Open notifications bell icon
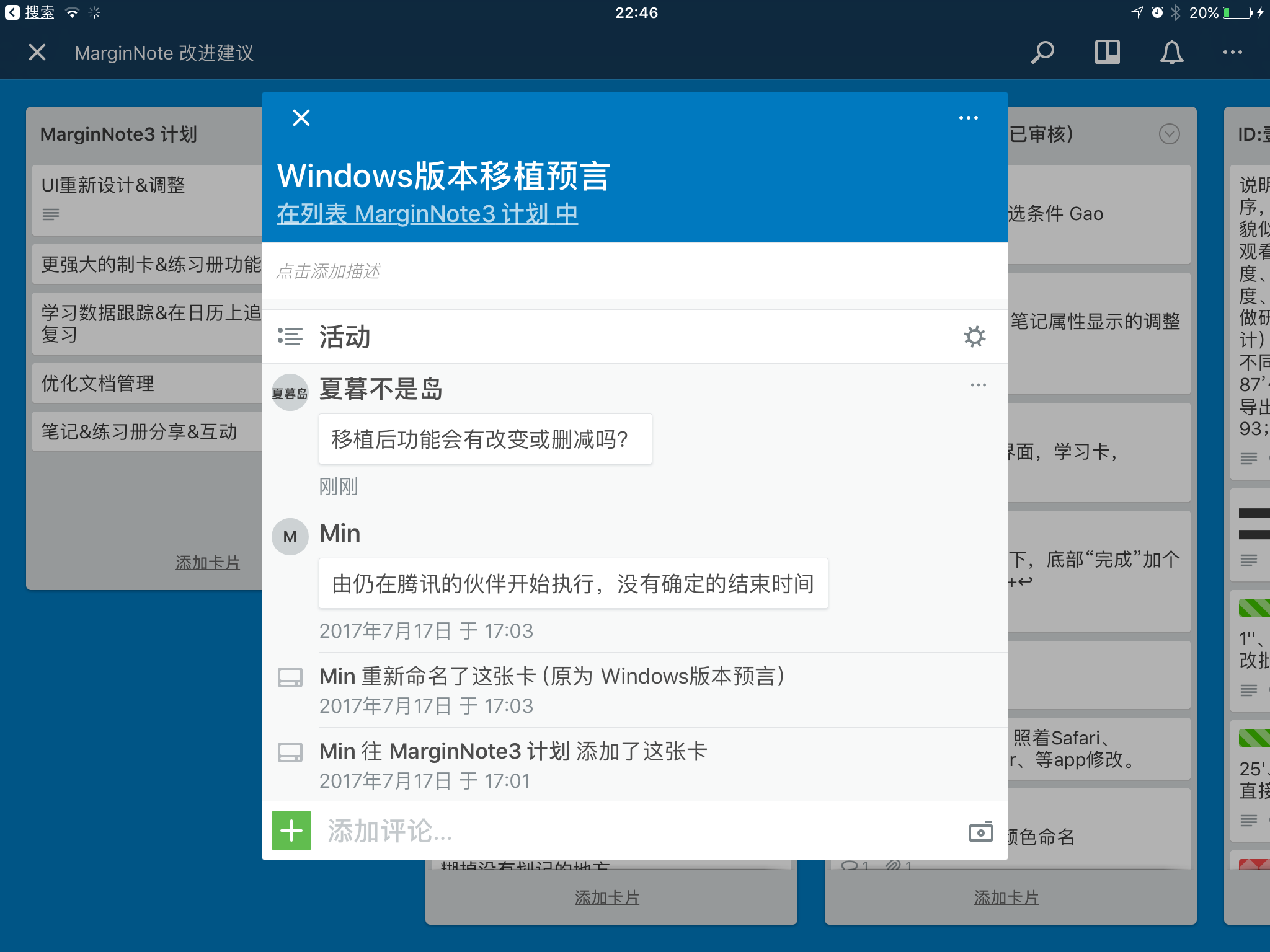This screenshot has width=1270, height=952. tap(1171, 53)
